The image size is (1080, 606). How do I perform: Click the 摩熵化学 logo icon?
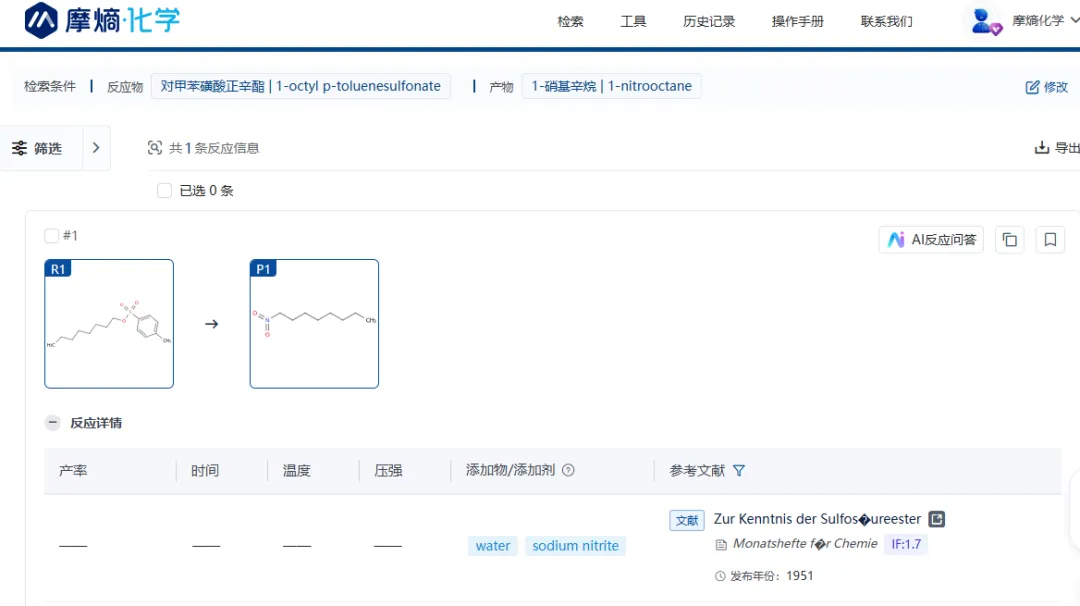42,20
